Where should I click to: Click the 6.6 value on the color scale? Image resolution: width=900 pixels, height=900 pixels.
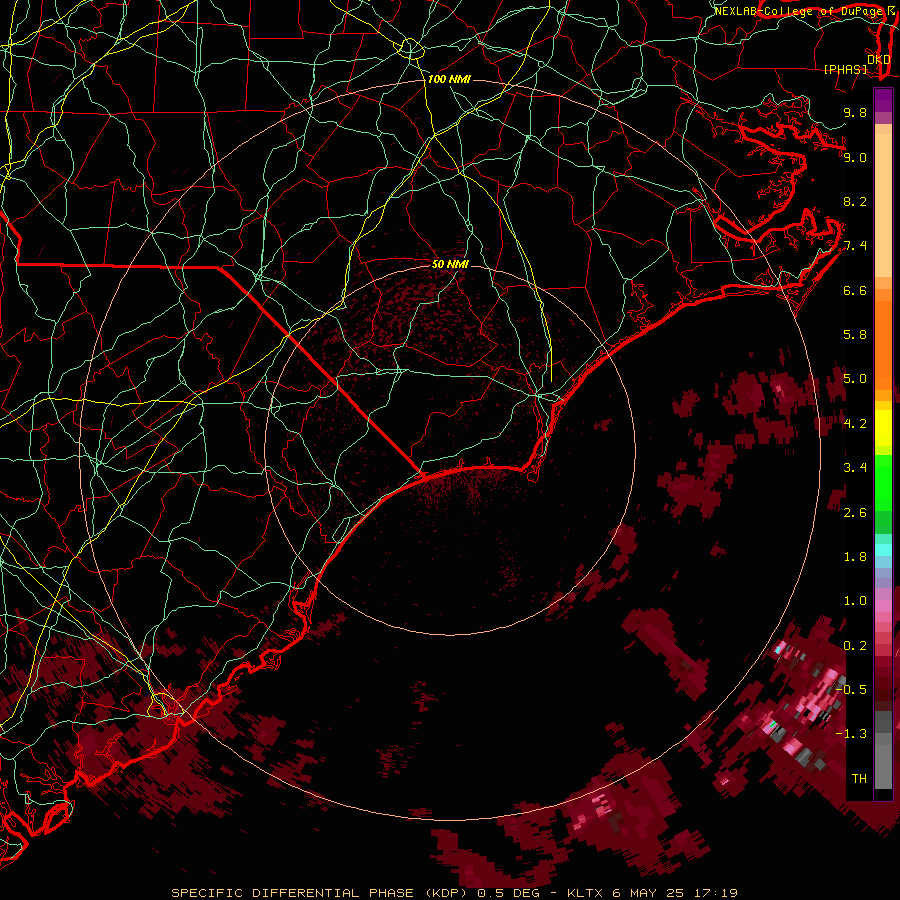click(855, 290)
